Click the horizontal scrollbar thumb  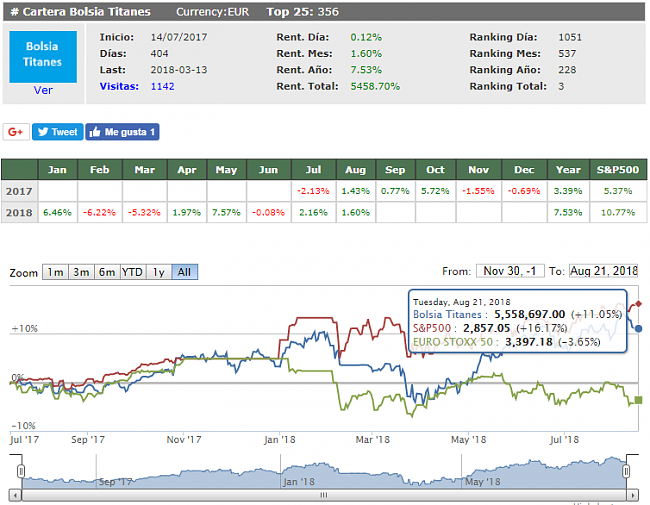tap(324, 495)
